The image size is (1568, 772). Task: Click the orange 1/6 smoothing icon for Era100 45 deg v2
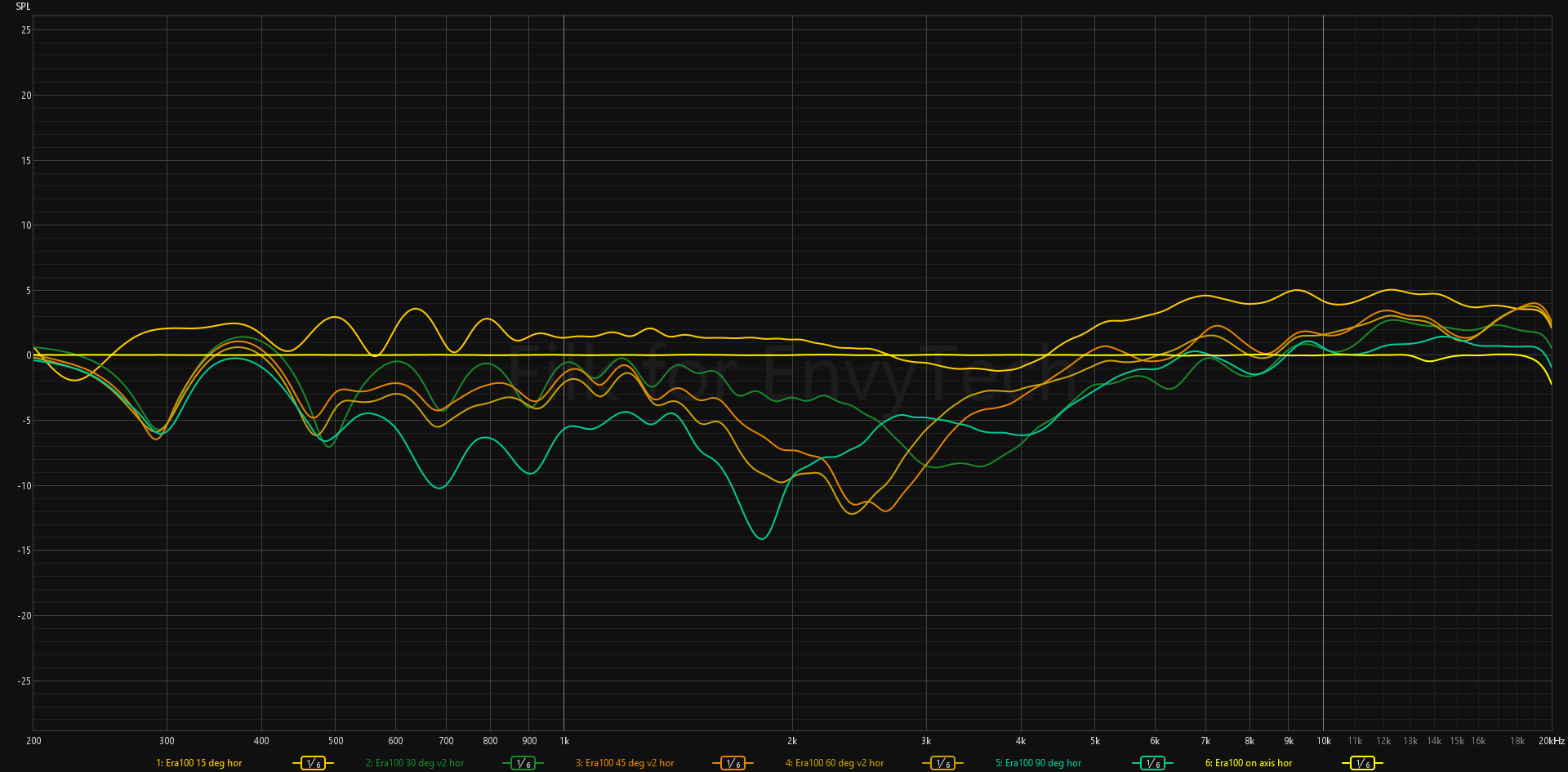point(733,763)
